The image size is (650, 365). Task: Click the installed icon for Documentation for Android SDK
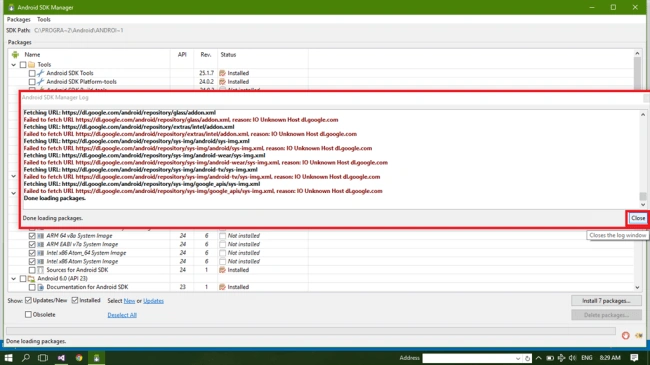222,287
